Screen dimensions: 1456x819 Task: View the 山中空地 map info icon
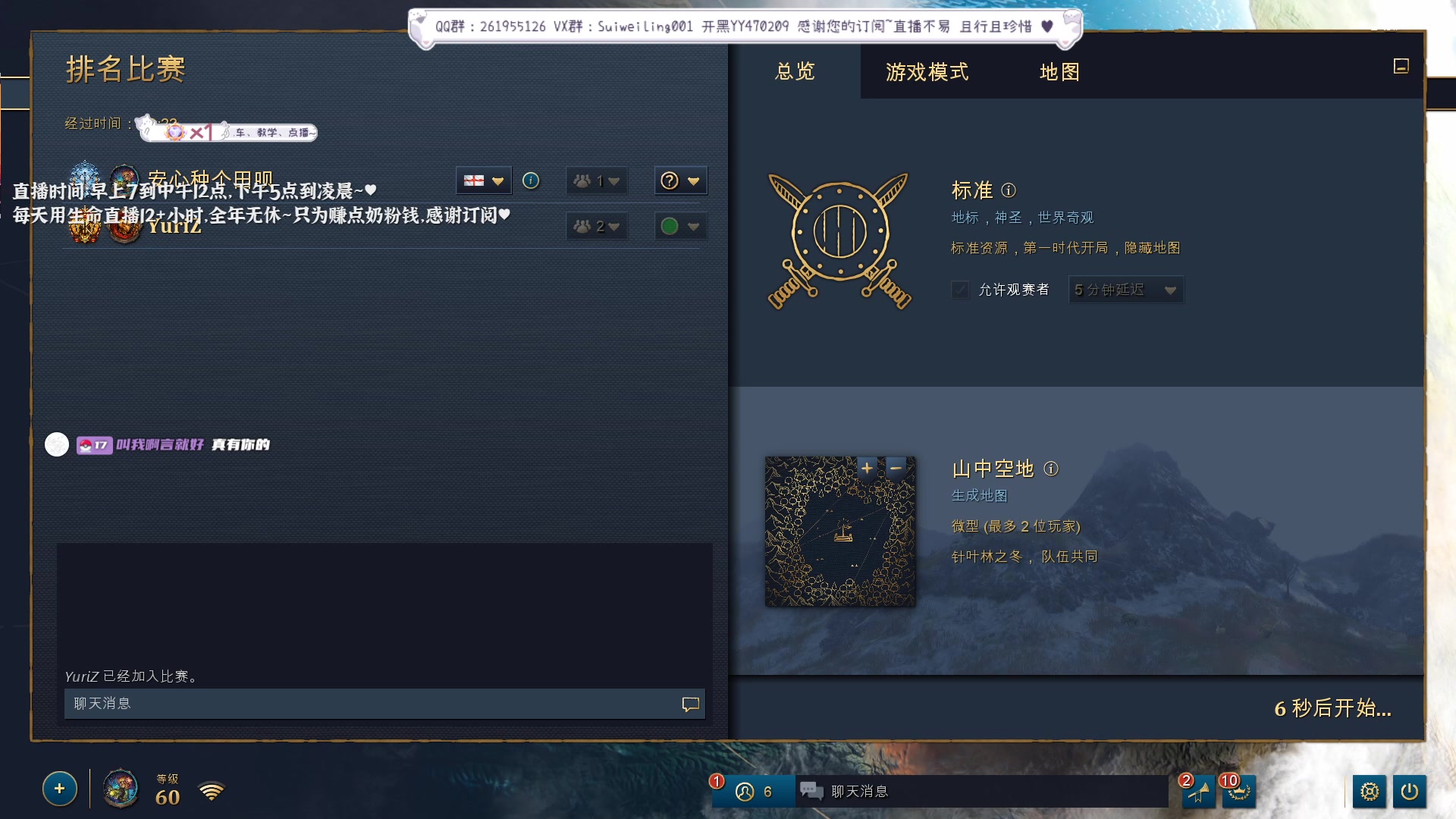tap(1053, 469)
